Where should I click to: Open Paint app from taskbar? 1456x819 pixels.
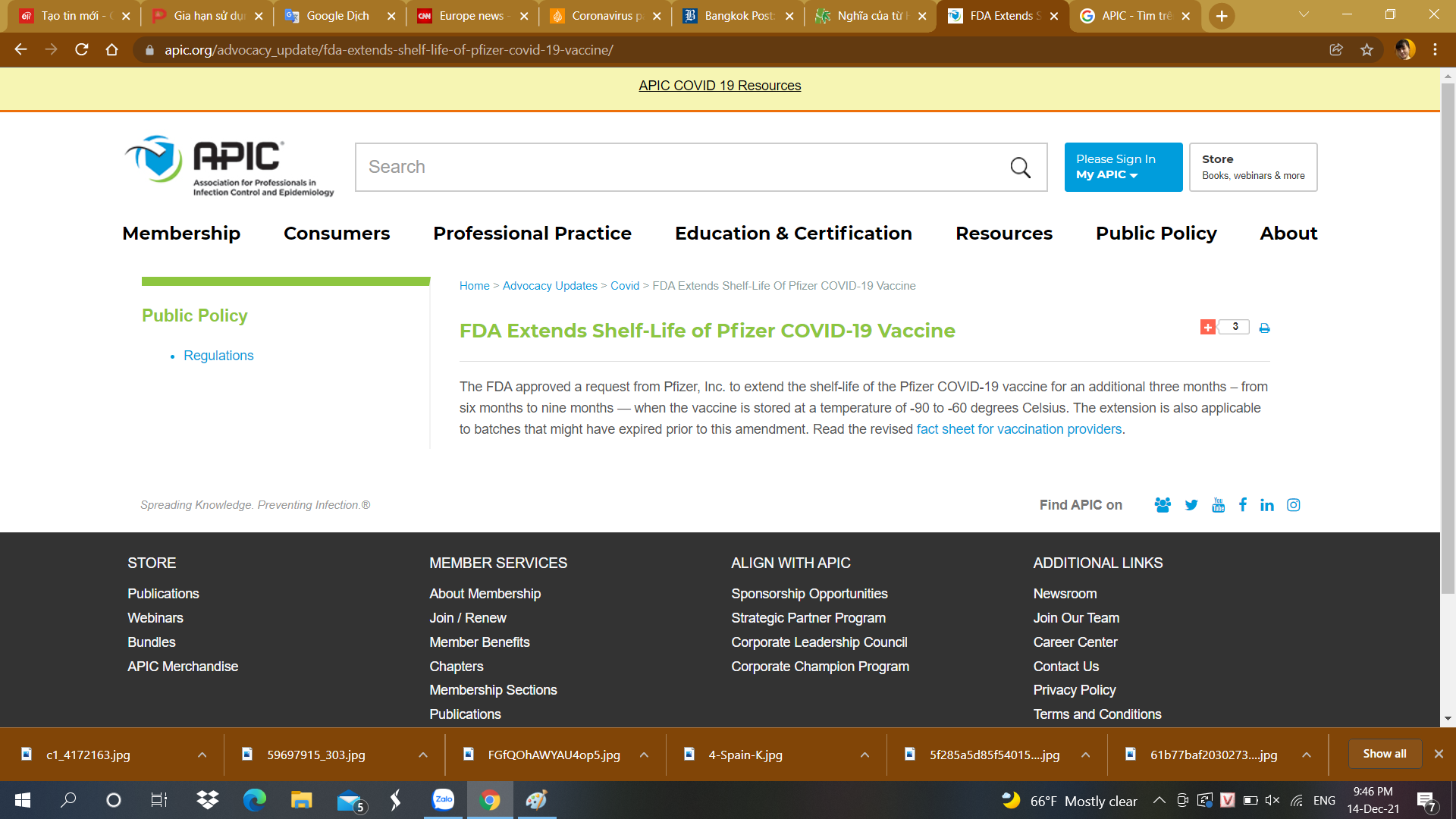[537, 800]
